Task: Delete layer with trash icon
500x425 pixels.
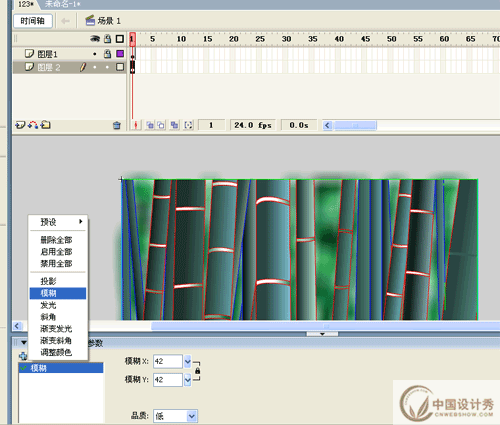Action: click(117, 126)
